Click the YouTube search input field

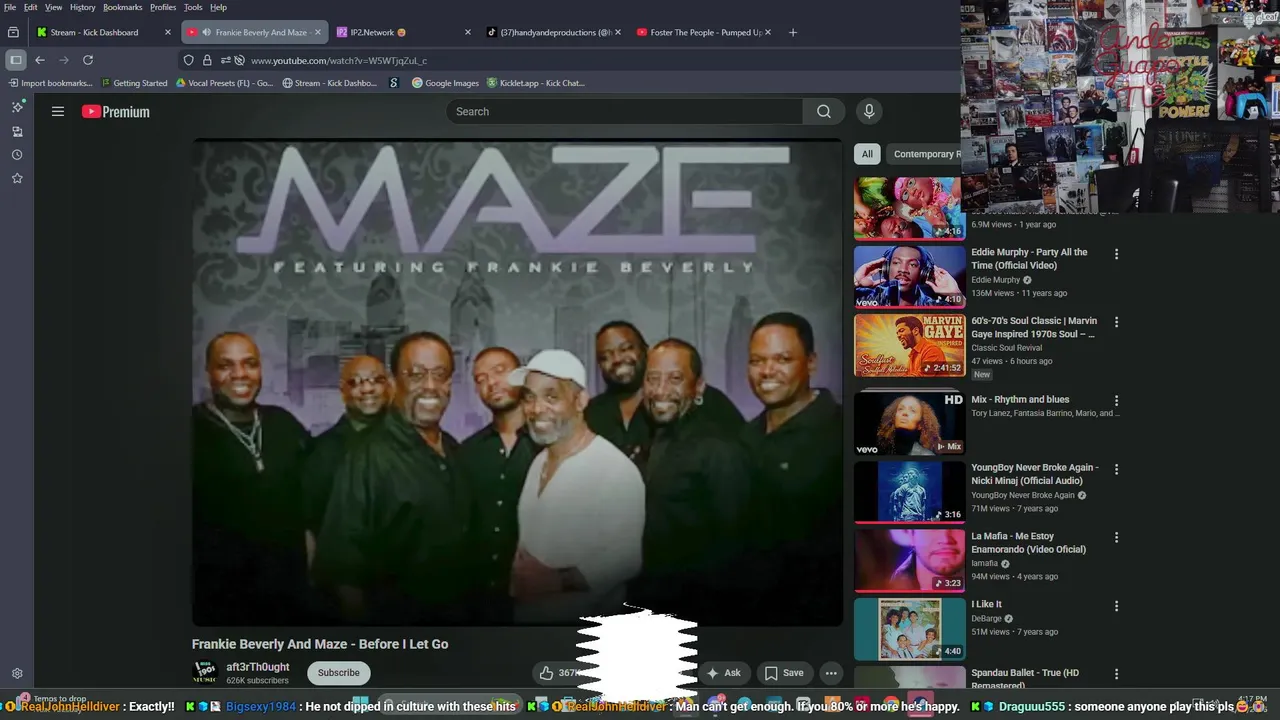(624, 112)
